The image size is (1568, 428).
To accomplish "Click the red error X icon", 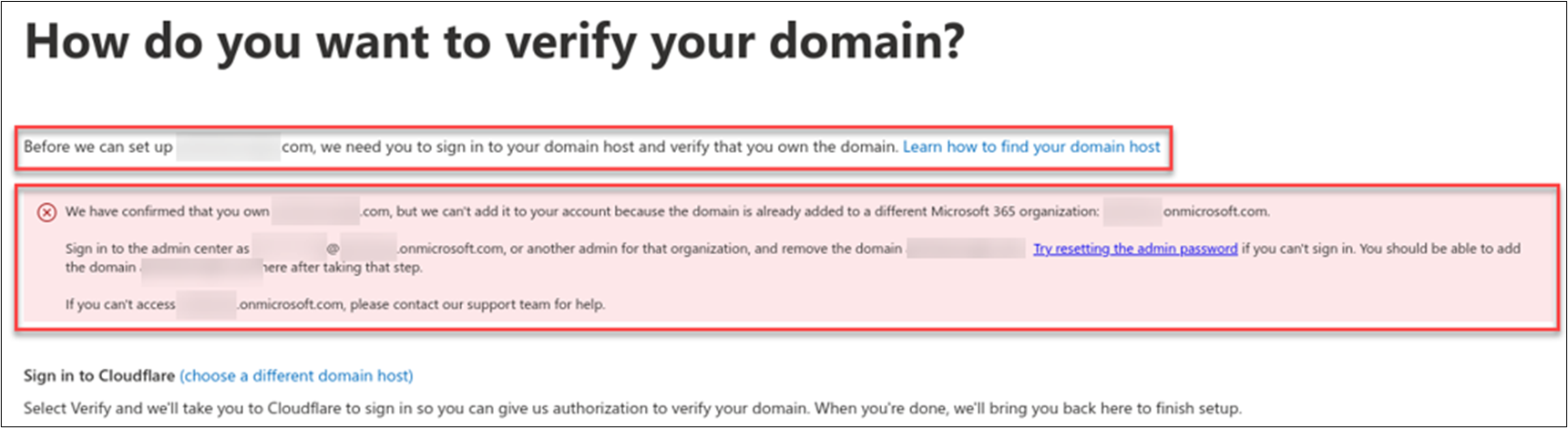I will 46,212.
